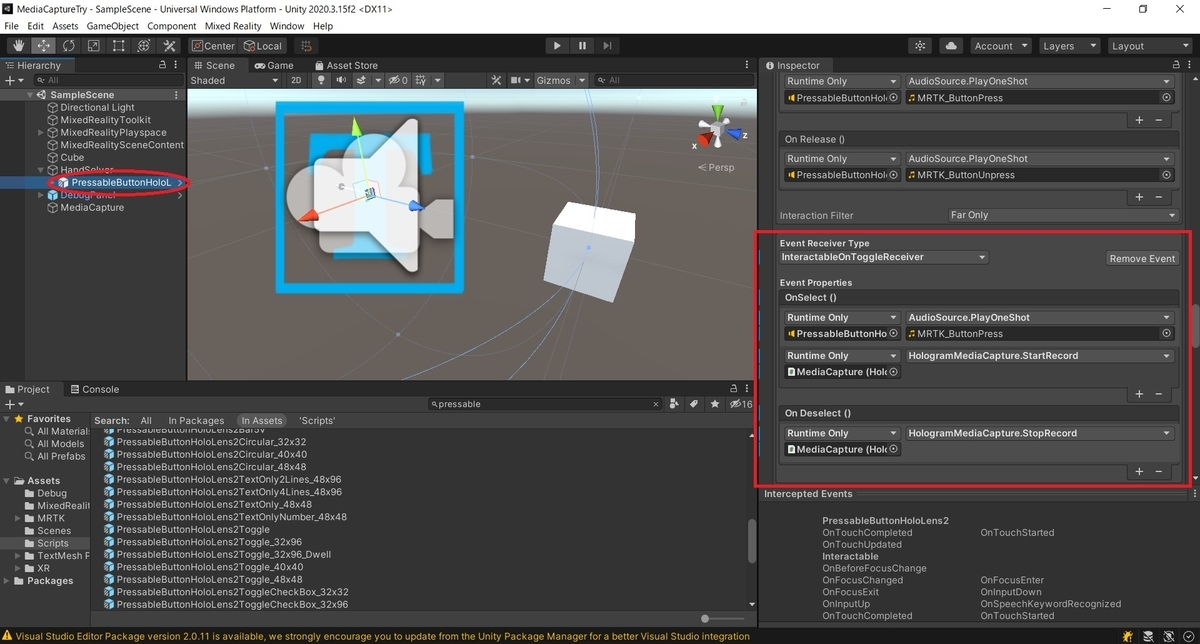Screen dimensions: 1200x644
Task: Open the Interaction Filter Far Only dropdown
Action: 1063,215
